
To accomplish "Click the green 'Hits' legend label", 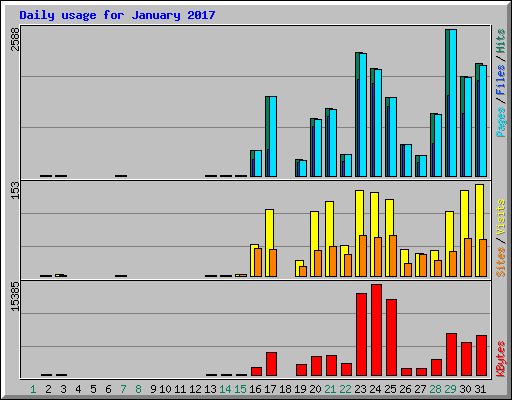I will 501,41.
